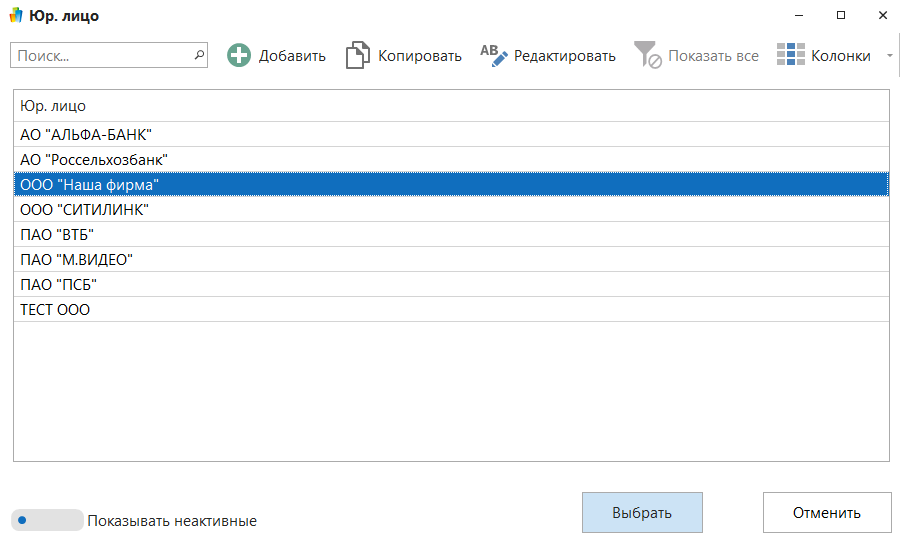The width and height of the screenshot is (903, 551).
Task: Click the Edit pencil icon
Action: pyautogui.click(x=494, y=55)
